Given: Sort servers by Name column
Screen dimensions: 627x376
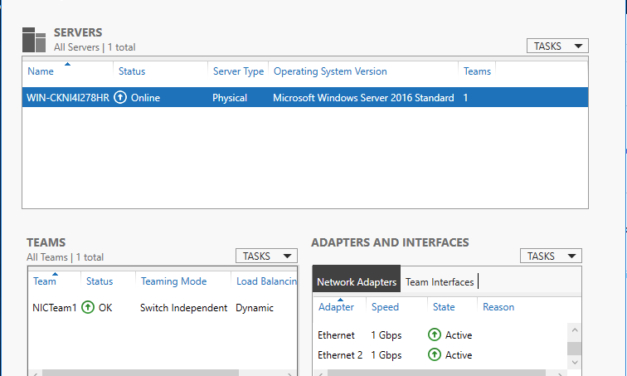Looking at the screenshot, I should pos(40,71).
